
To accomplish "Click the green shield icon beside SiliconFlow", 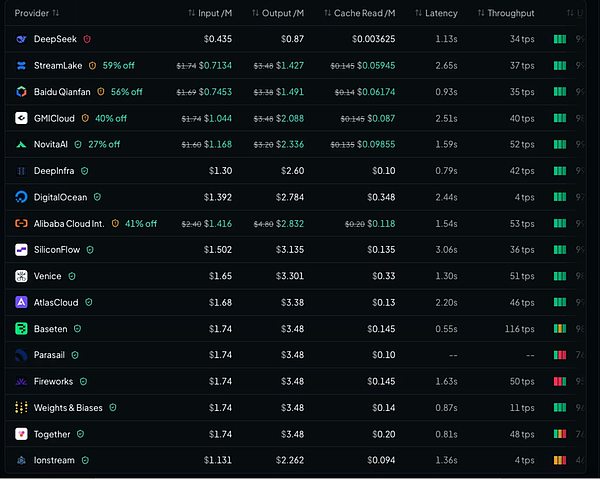I will pyautogui.click(x=90, y=250).
